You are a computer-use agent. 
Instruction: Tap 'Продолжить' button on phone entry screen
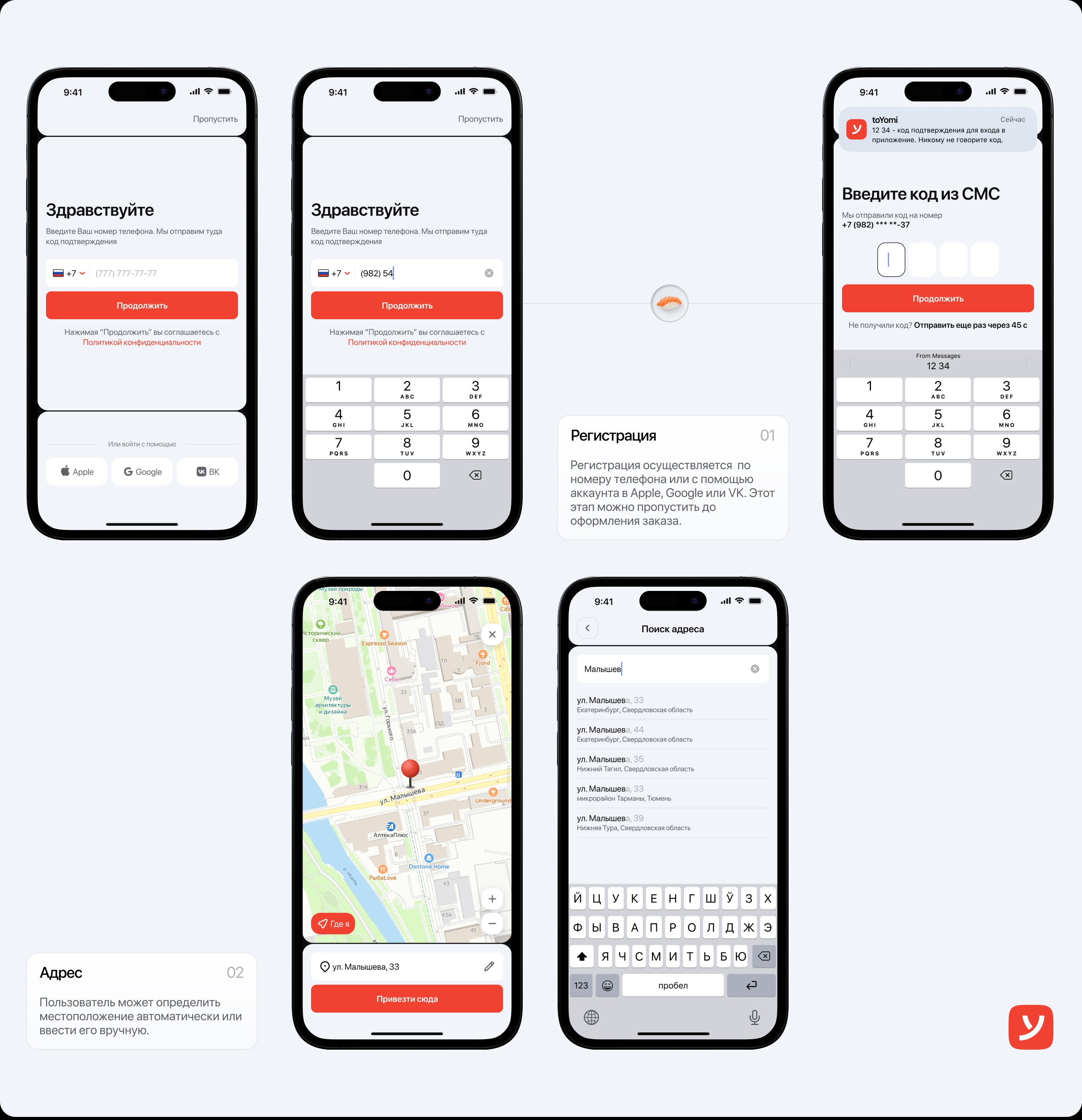coord(141,305)
